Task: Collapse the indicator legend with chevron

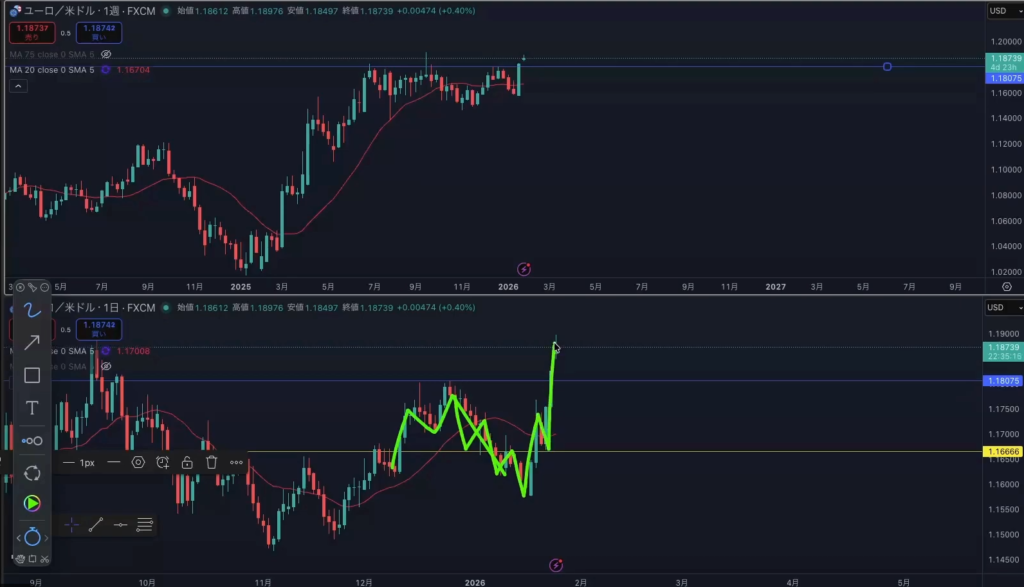Action: (x=19, y=538)
